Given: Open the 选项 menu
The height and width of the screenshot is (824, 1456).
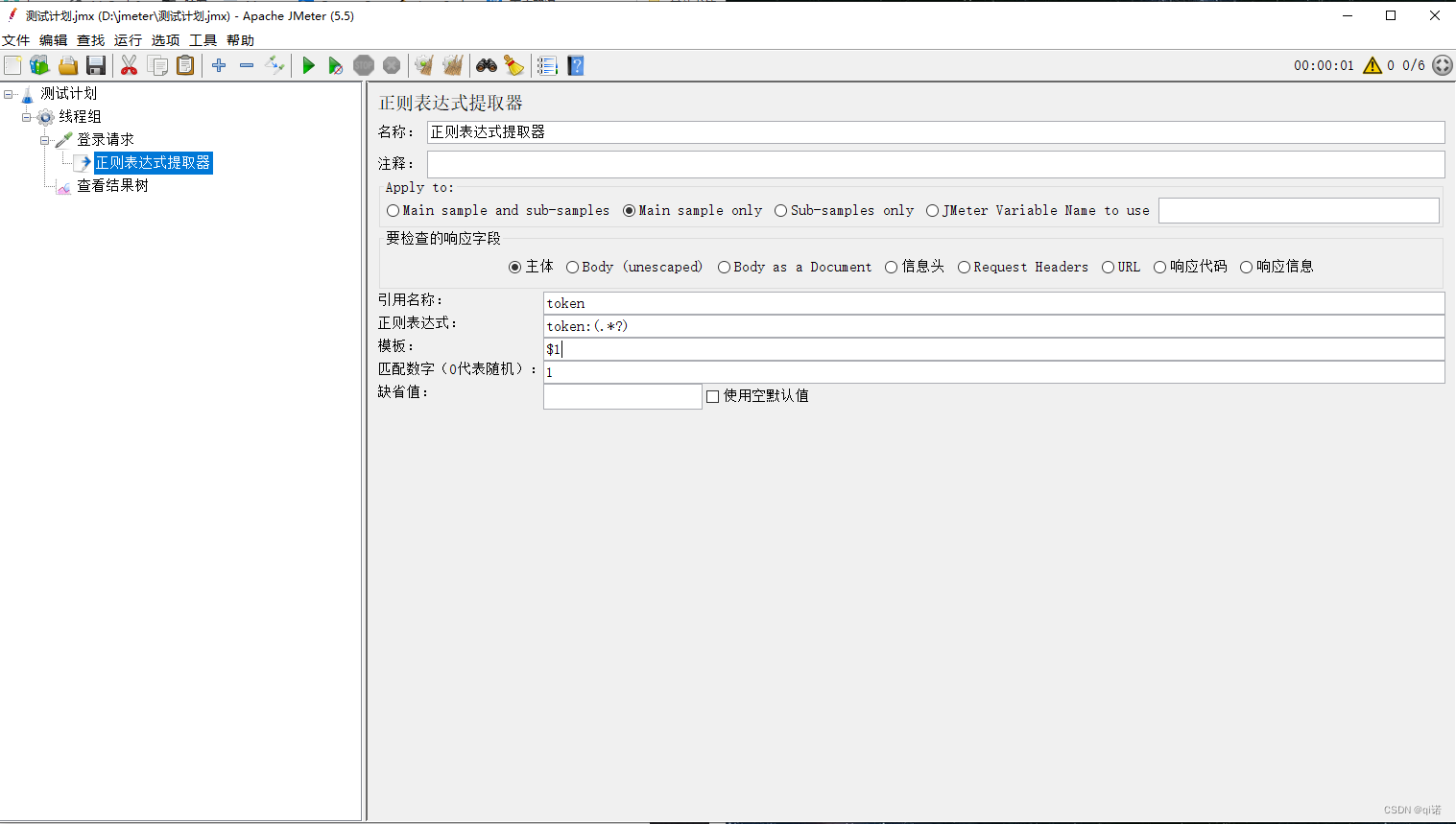Looking at the screenshot, I should (x=165, y=40).
